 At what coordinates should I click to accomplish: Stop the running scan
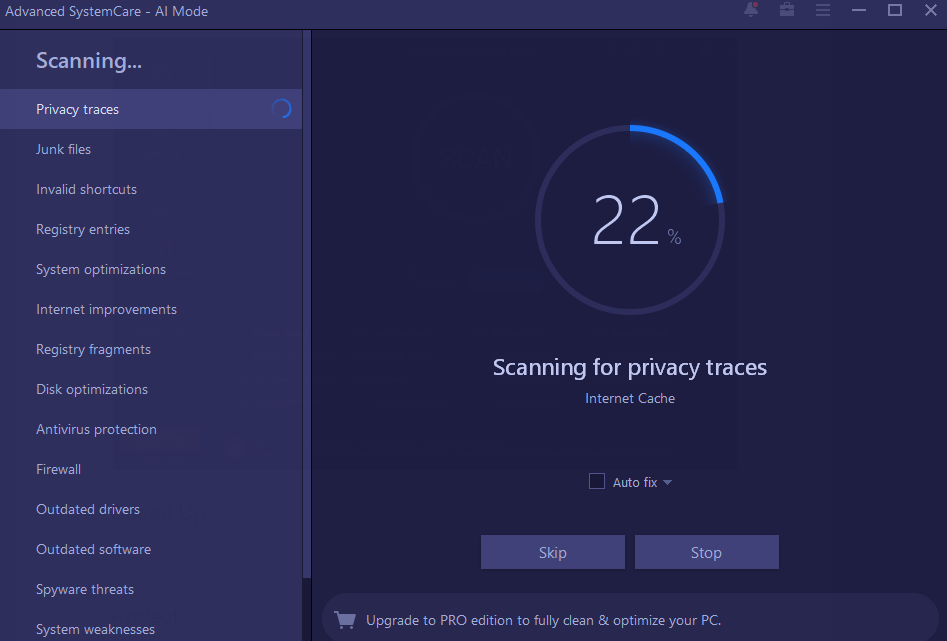click(707, 552)
